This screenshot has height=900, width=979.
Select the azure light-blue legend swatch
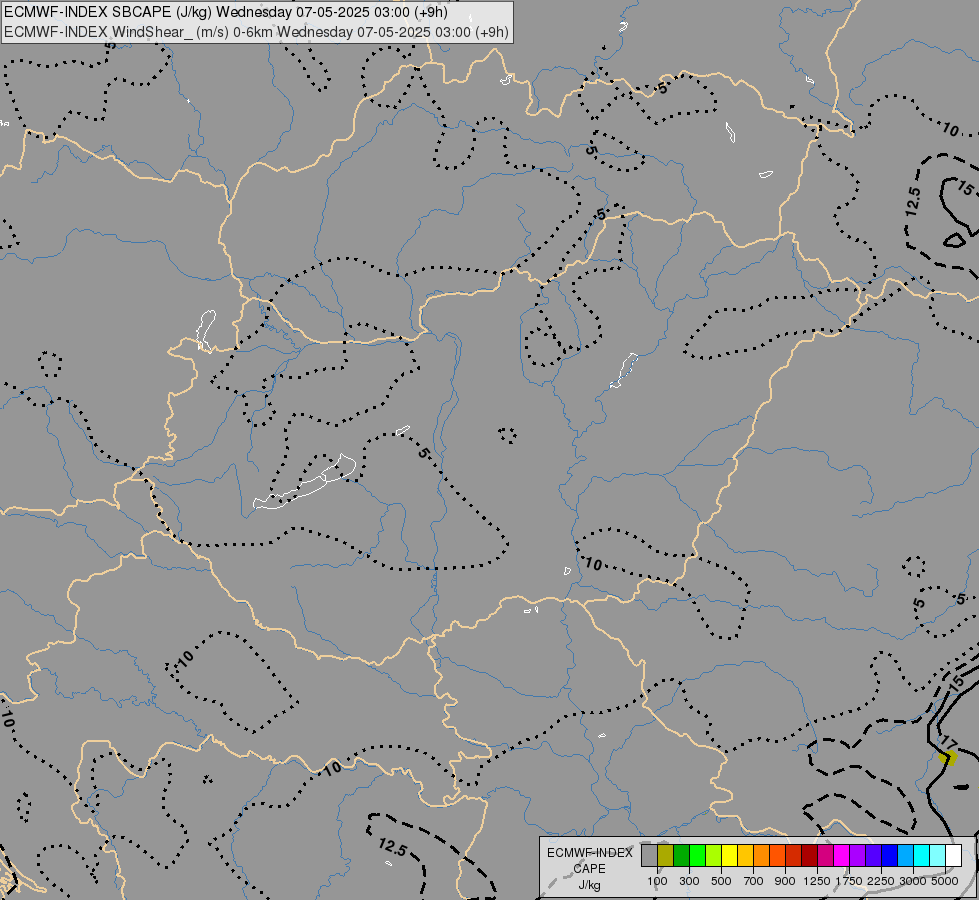pyautogui.click(x=905, y=855)
